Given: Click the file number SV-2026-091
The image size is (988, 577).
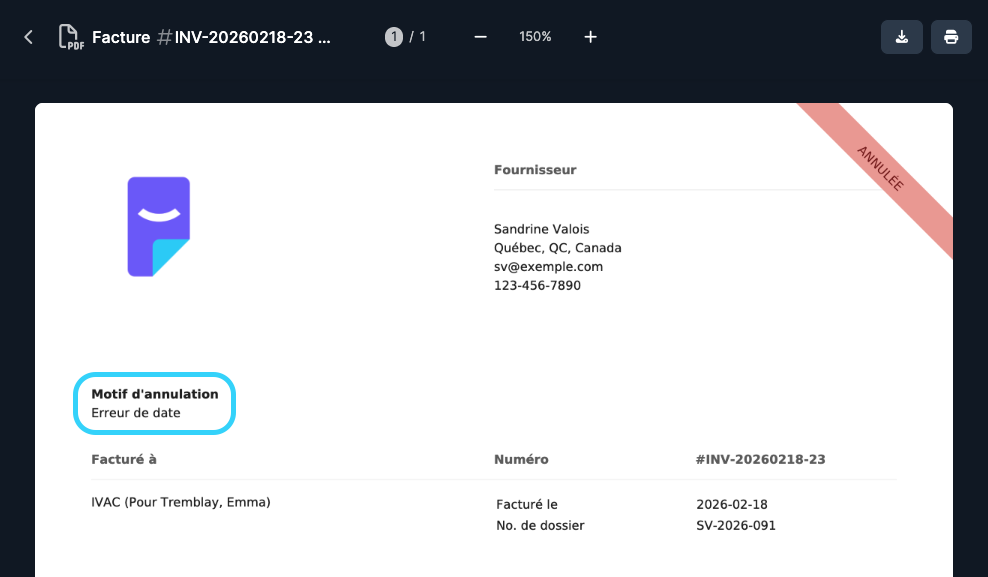Looking at the screenshot, I should point(736,526).
